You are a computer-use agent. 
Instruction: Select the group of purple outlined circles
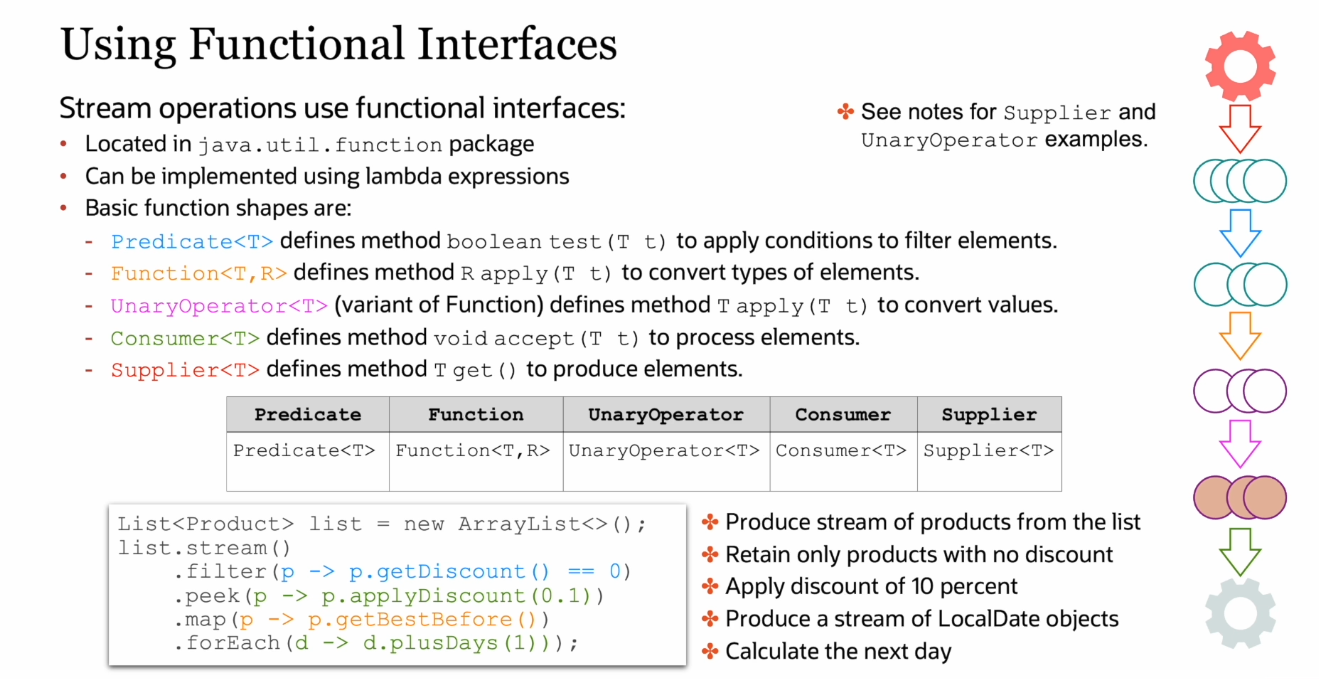1240,391
